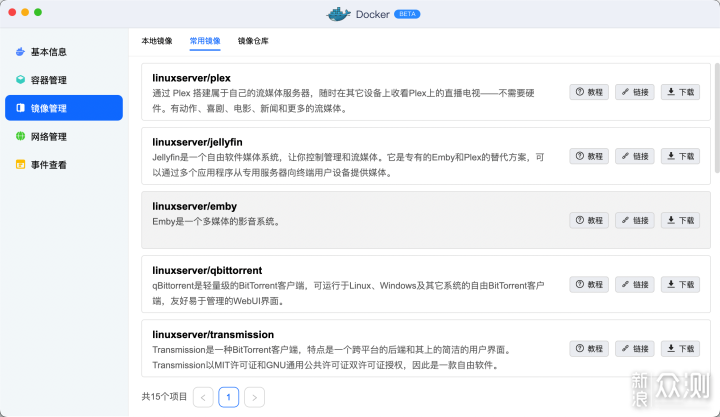Open 事件查看 in the sidebar
720x417 pixels.
pyautogui.click(x=64, y=164)
